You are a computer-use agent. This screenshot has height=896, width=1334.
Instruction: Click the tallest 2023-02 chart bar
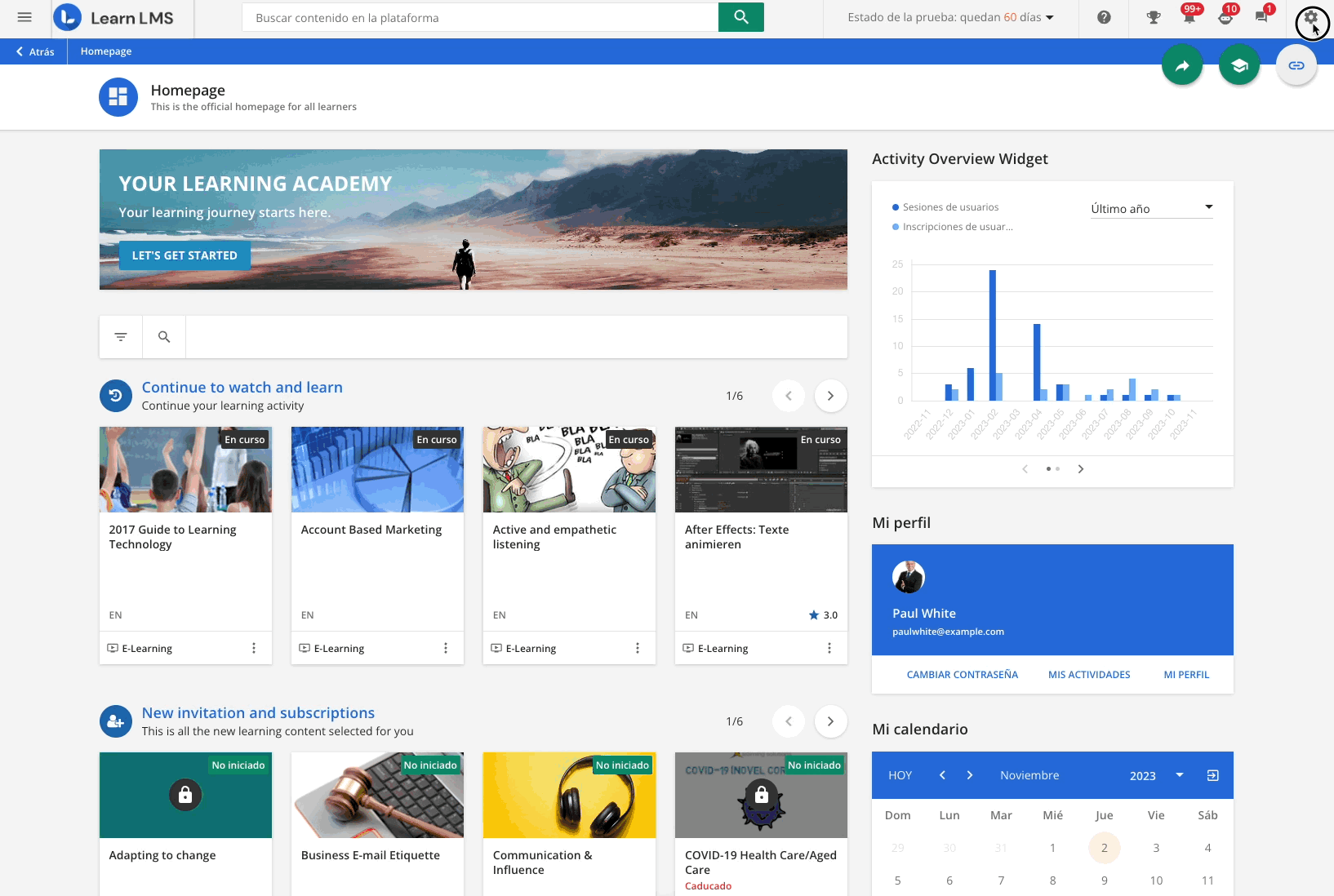993,335
